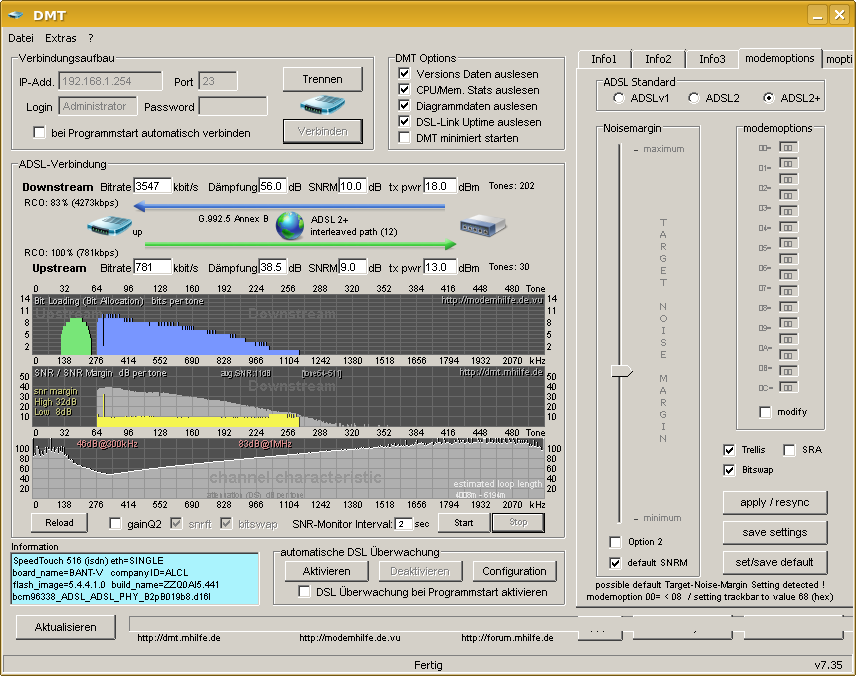Open the http://forum.mhilfe.de link

click(507, 638)
